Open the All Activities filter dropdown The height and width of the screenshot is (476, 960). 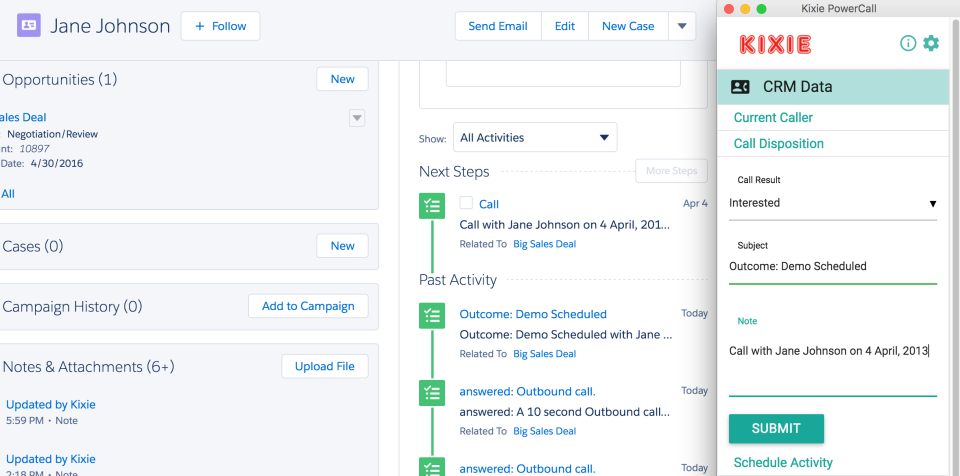coord(535,138)
